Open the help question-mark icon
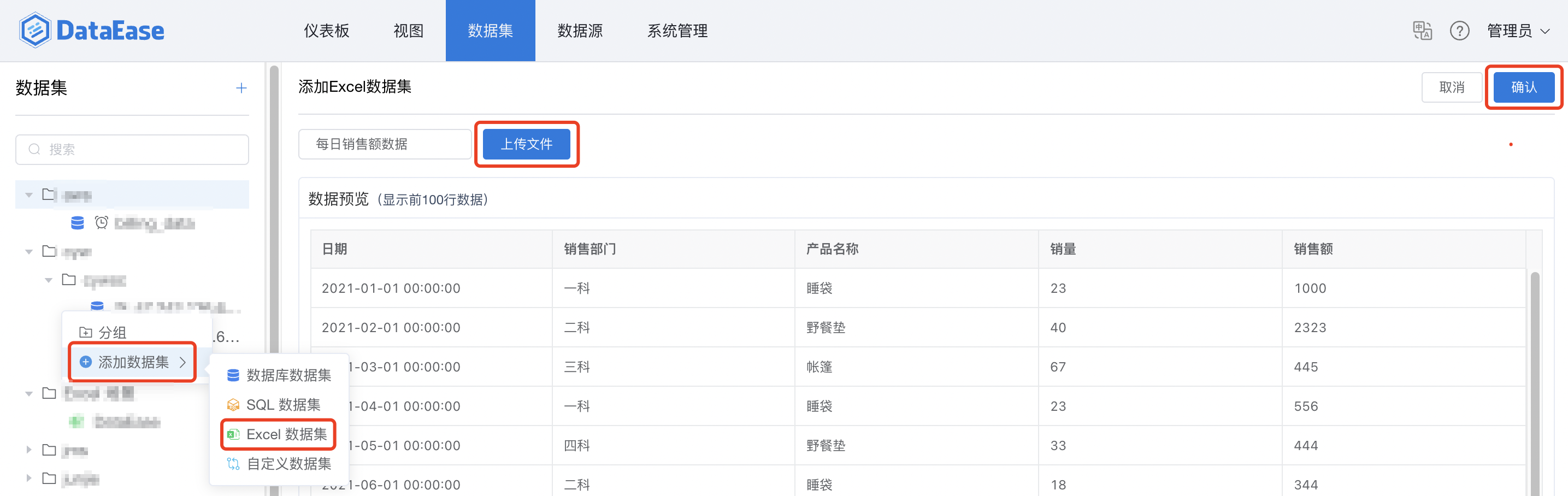The height and width of the screenshot is (496, 1568). point(1459,31)
